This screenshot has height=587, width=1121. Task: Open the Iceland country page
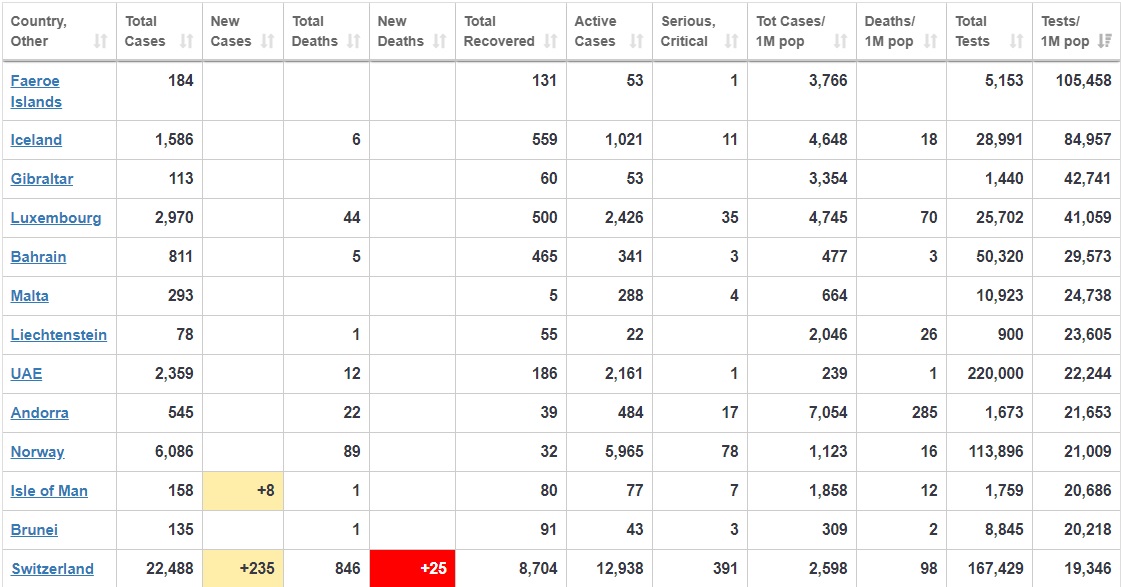[x=36, y=140]
